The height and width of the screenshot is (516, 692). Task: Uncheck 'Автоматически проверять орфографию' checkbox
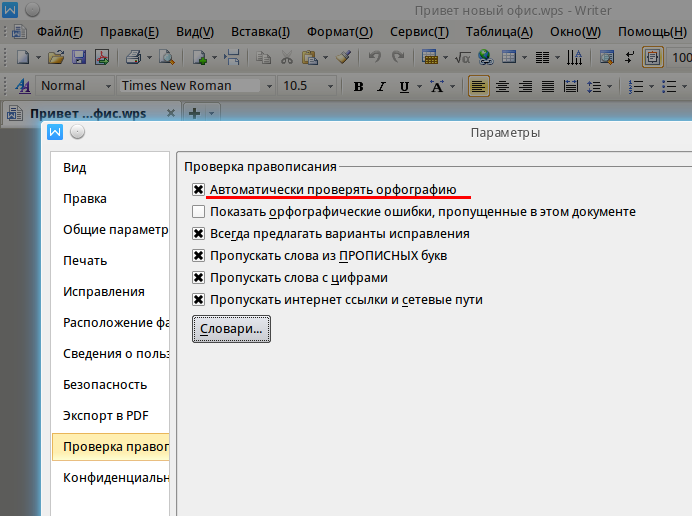tap(198, 190)
